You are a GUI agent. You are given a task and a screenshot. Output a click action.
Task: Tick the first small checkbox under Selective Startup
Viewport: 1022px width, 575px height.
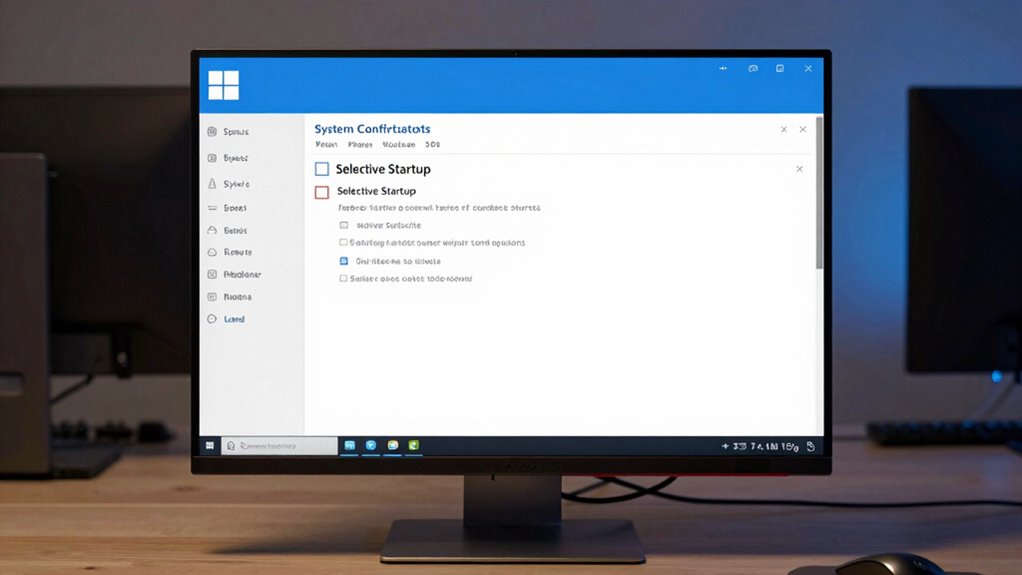pyautogui.click(x=344, y=226)
